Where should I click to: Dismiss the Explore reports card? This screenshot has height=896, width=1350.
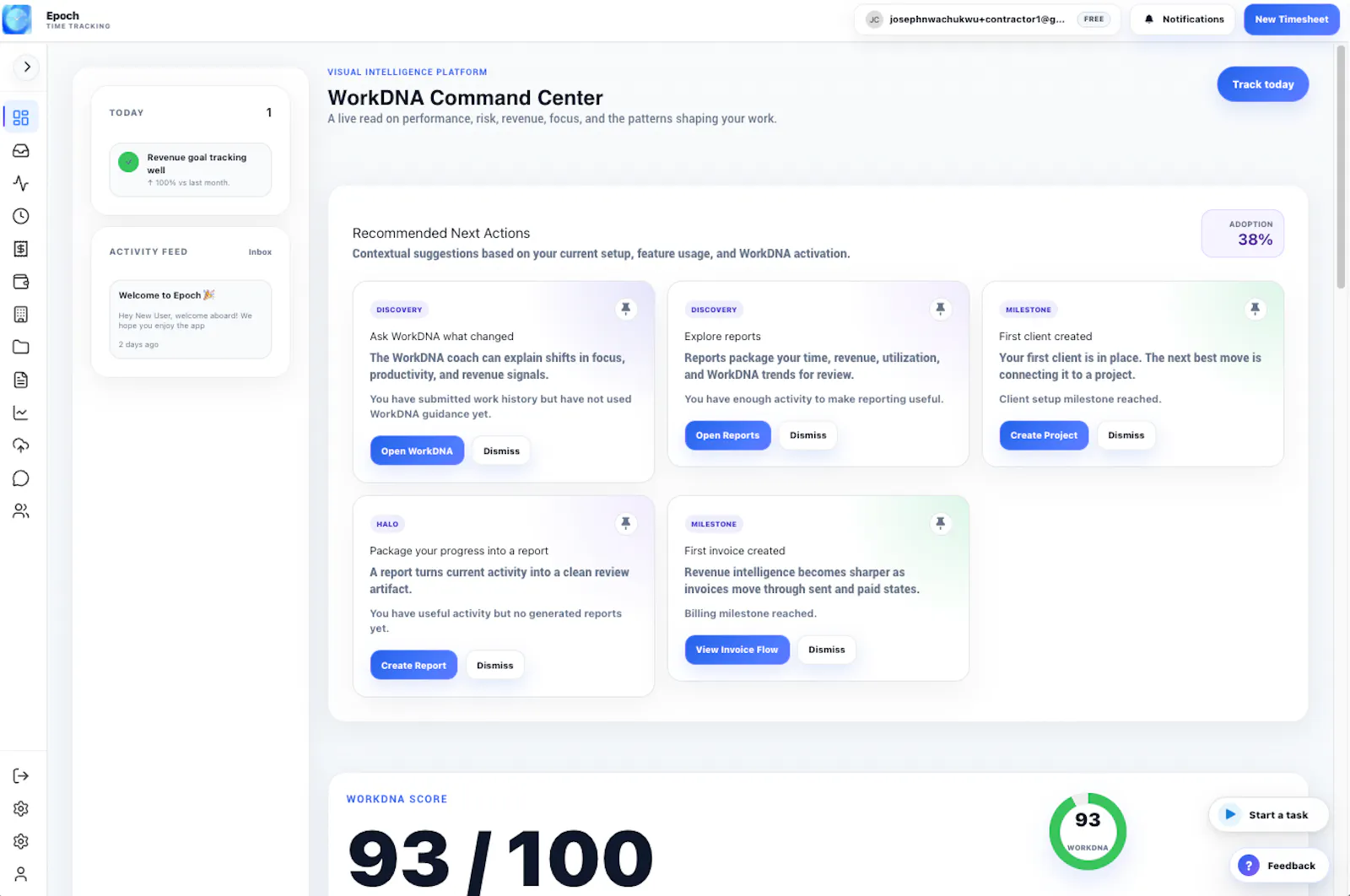[x=808, y=435]
